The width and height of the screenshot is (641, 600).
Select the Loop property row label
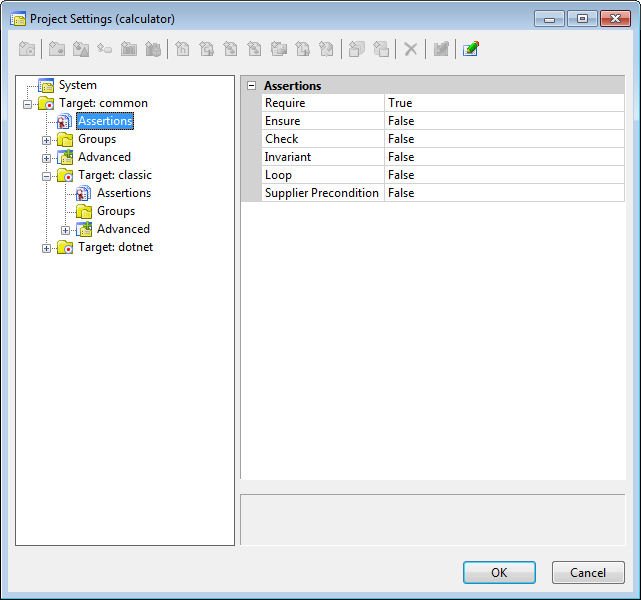tap(278, 175)
